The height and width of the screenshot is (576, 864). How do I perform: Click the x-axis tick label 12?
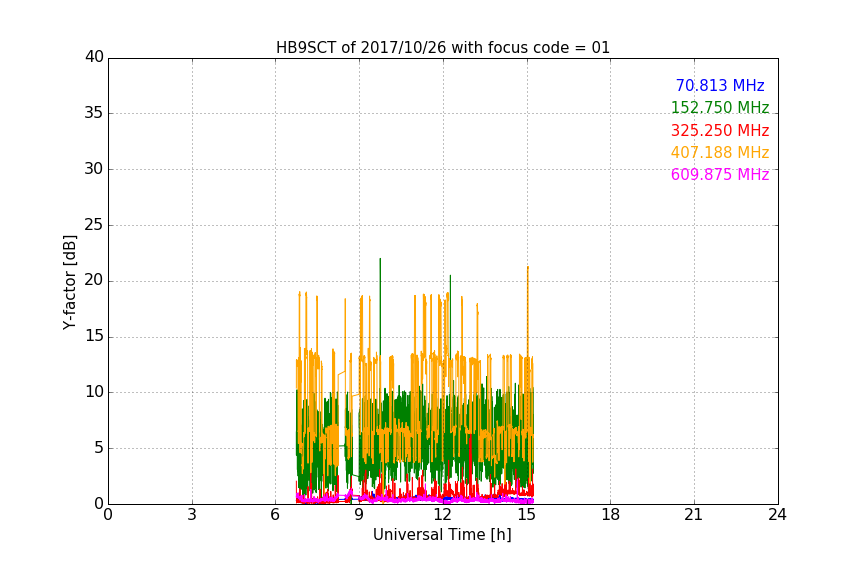coord(443,515)
